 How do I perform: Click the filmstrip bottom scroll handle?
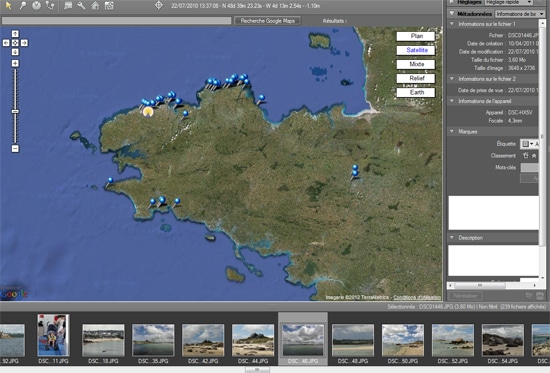click(x=257, y=370)
